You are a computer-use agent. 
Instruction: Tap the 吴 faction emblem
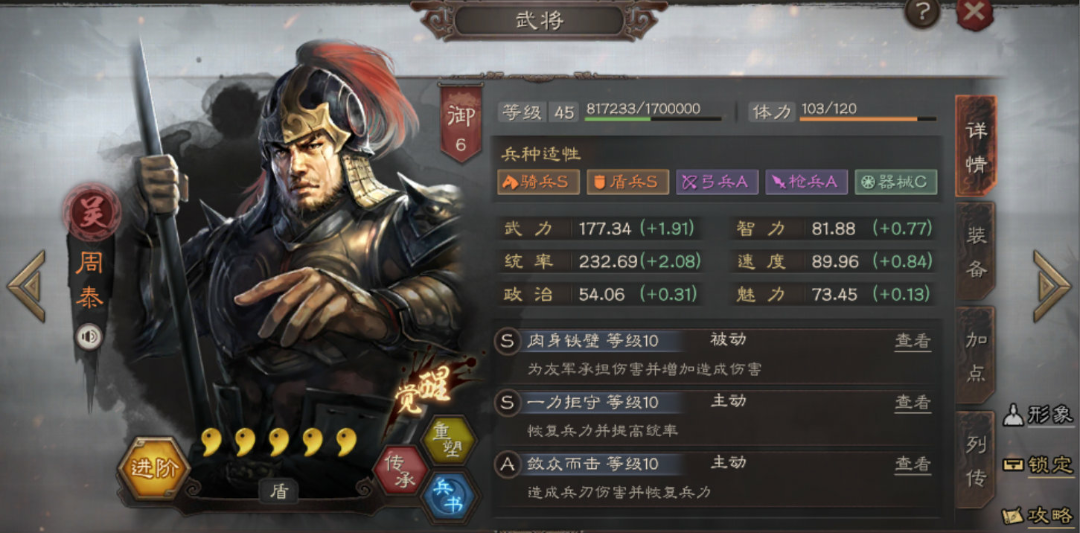(92, 211)
